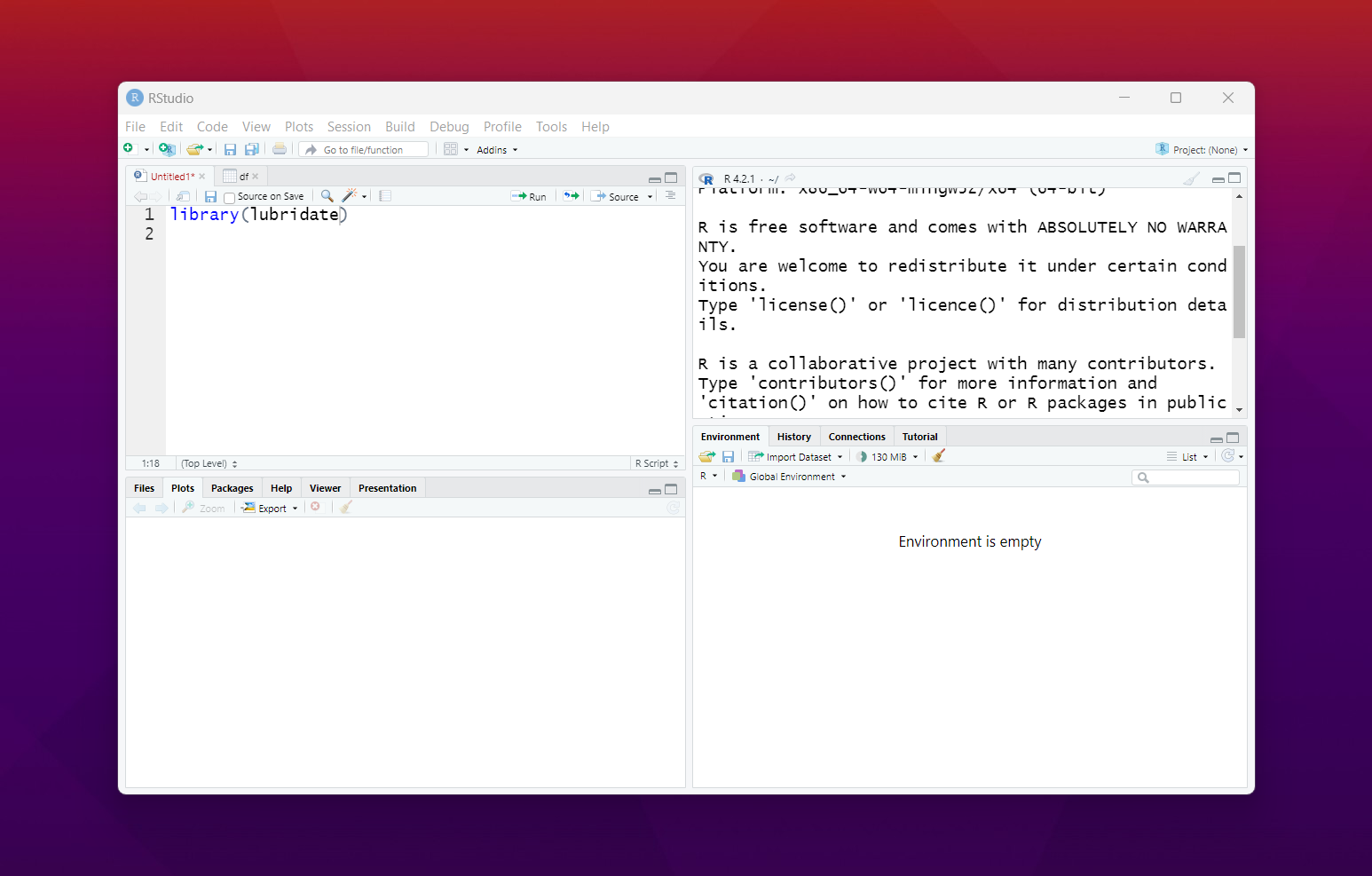Image resolution: width=1372 pixels, height=876 pixels.
Task: Click line 1 library(lubridate) code
Action: [x=258, y=214]
